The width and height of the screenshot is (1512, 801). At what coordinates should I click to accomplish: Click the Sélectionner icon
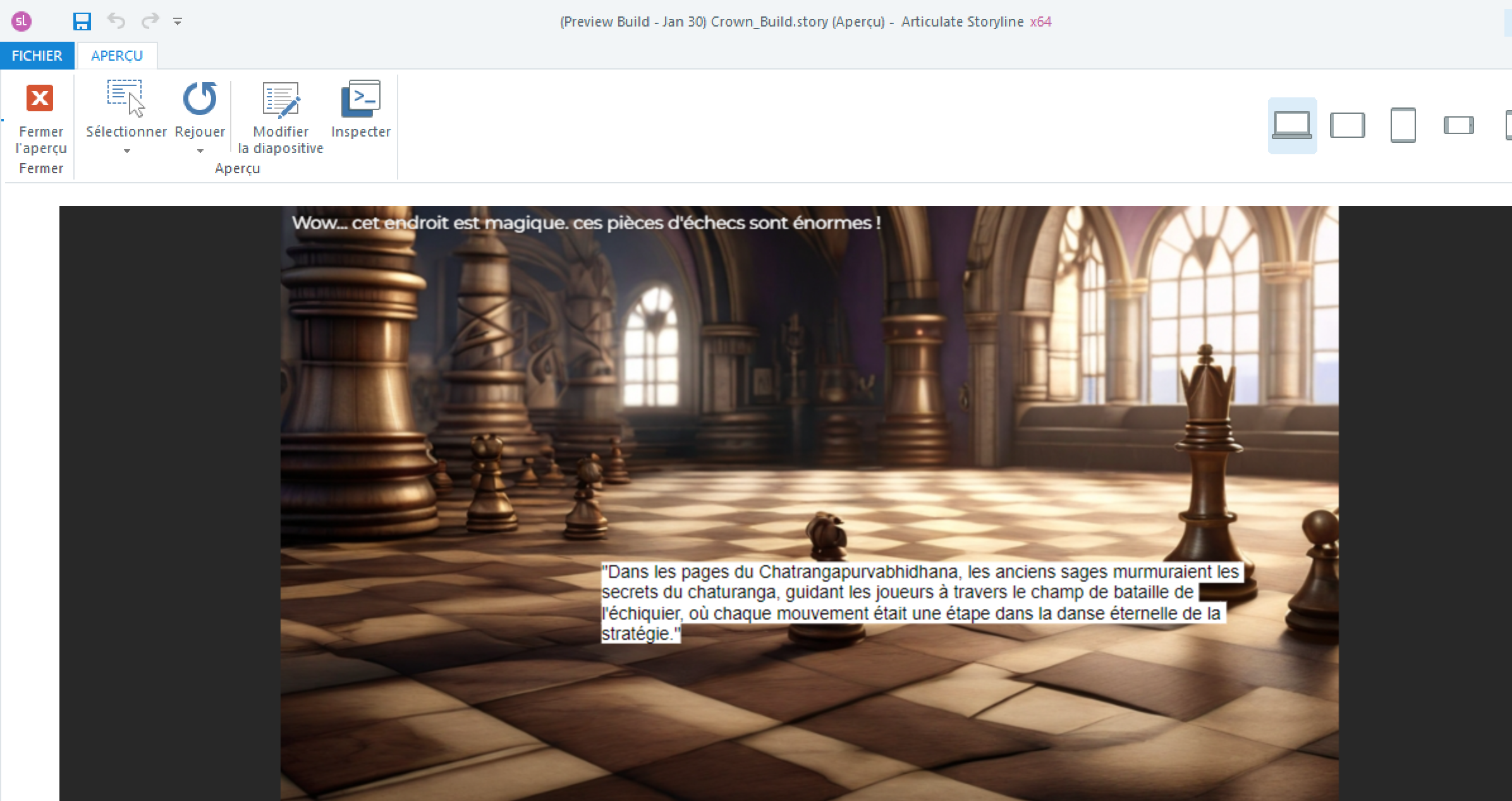pos(125,99)
